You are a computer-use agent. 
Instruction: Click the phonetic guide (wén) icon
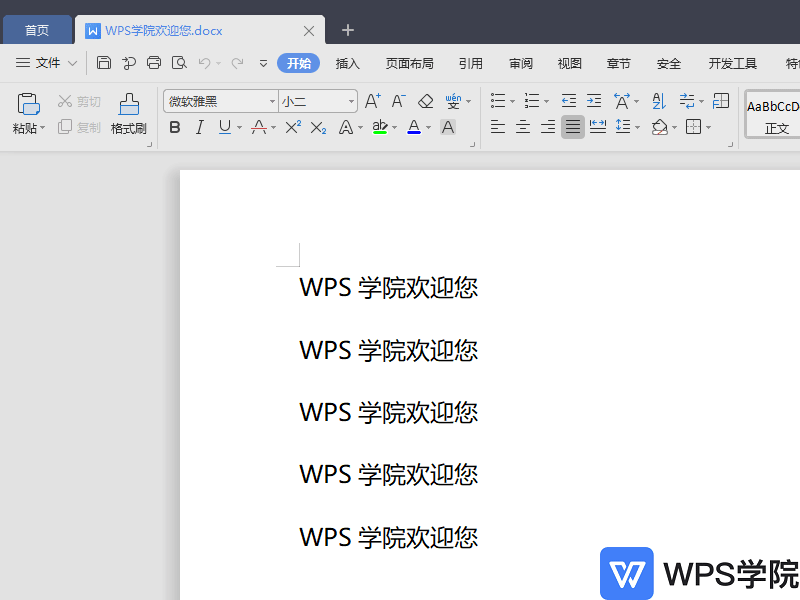click(x=453, y=101)
